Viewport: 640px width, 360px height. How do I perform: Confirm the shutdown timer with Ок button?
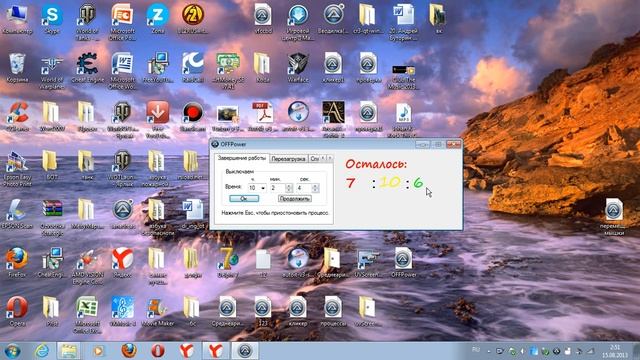(244, 199)
